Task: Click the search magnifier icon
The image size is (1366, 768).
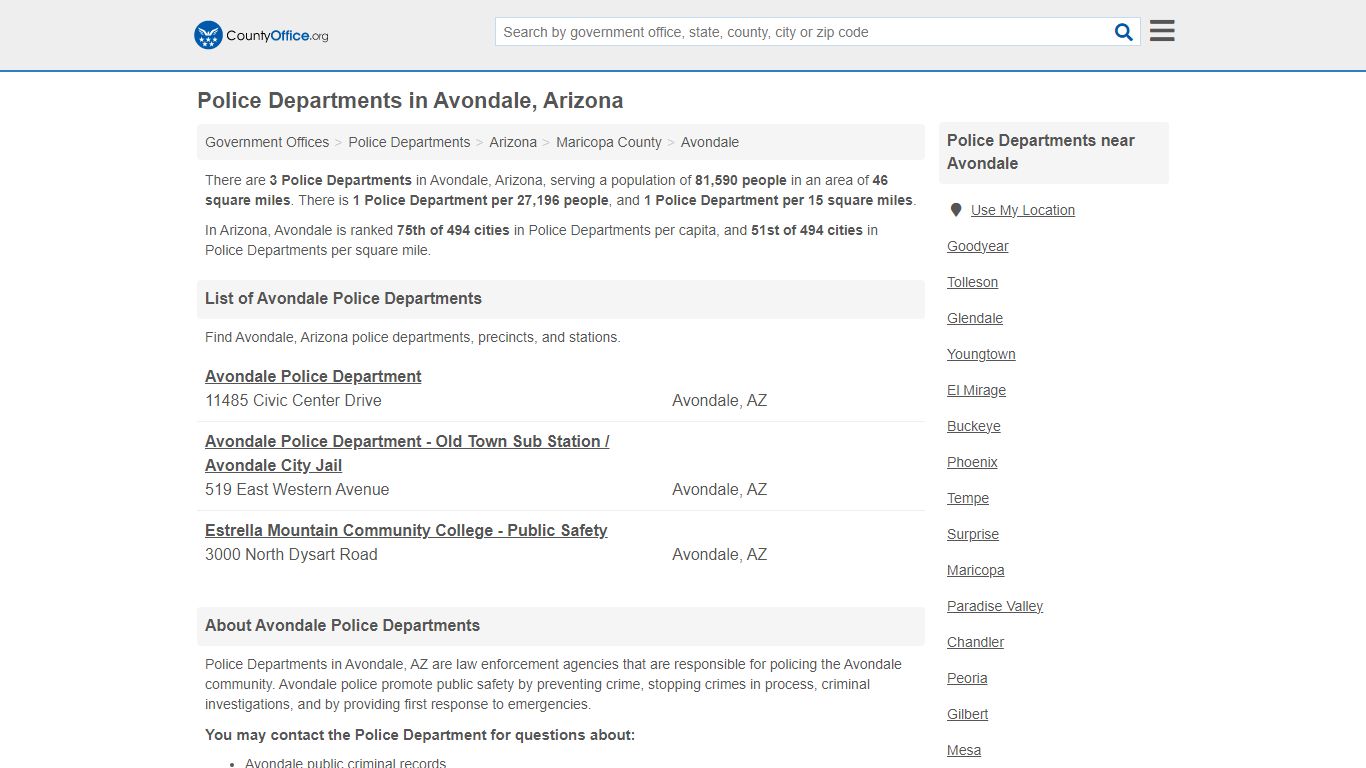Action: [x=1124, y=32]
